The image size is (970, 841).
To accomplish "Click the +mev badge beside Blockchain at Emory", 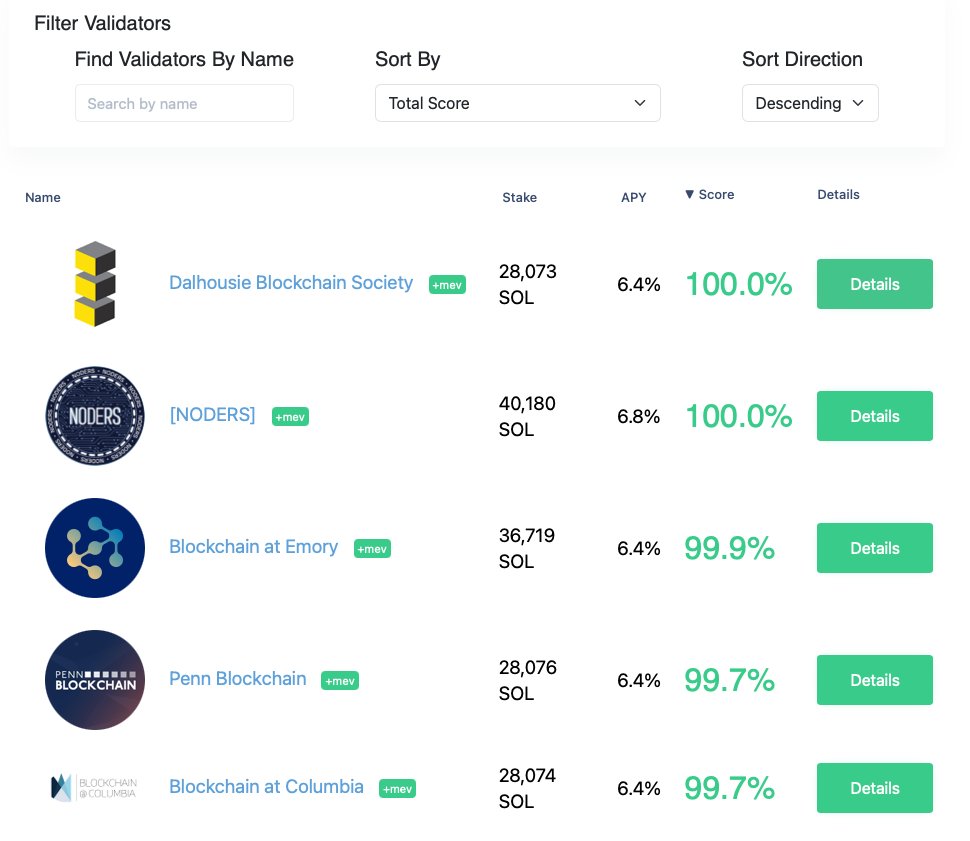I will click(372, 548).
